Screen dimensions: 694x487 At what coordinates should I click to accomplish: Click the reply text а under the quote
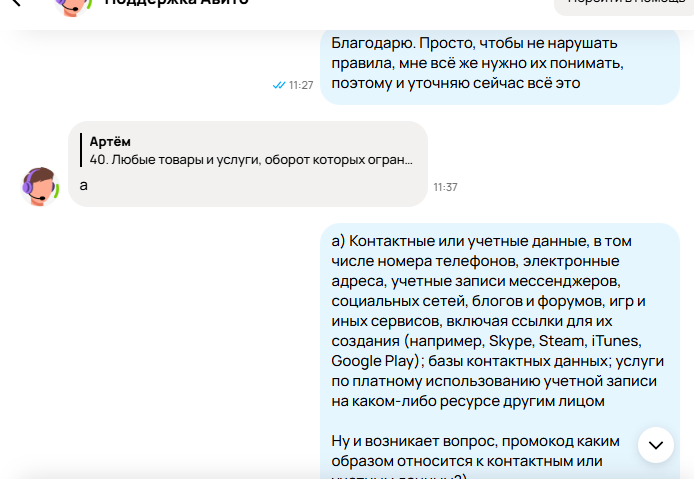coord(84,185)
